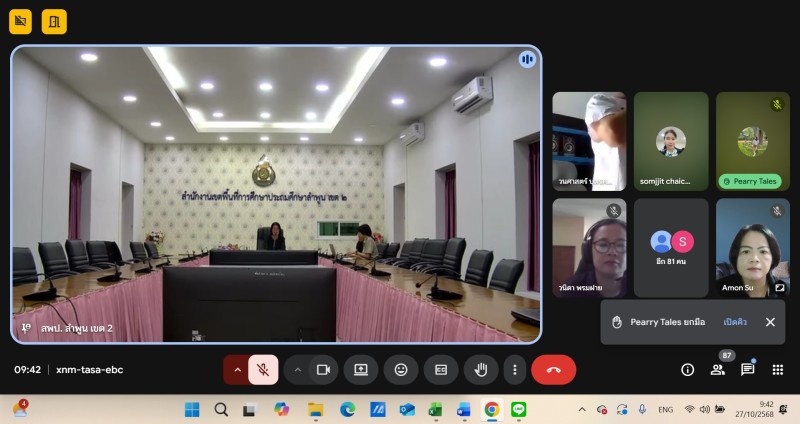Open the in-call chat messages panel
This screenshot has width=800, height=424.
(747, 369)
